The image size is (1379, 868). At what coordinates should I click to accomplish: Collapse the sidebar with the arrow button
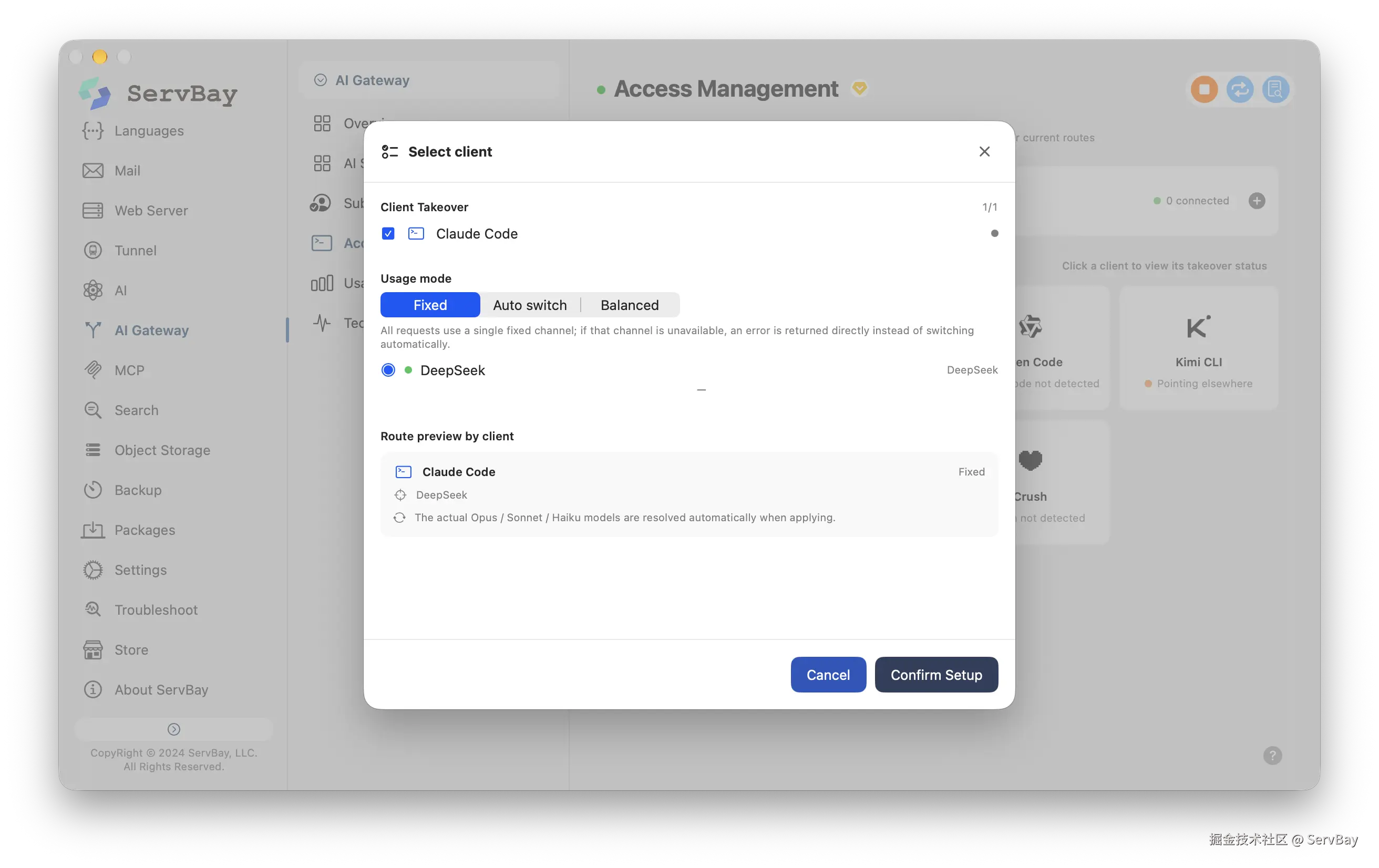point(173,729)
